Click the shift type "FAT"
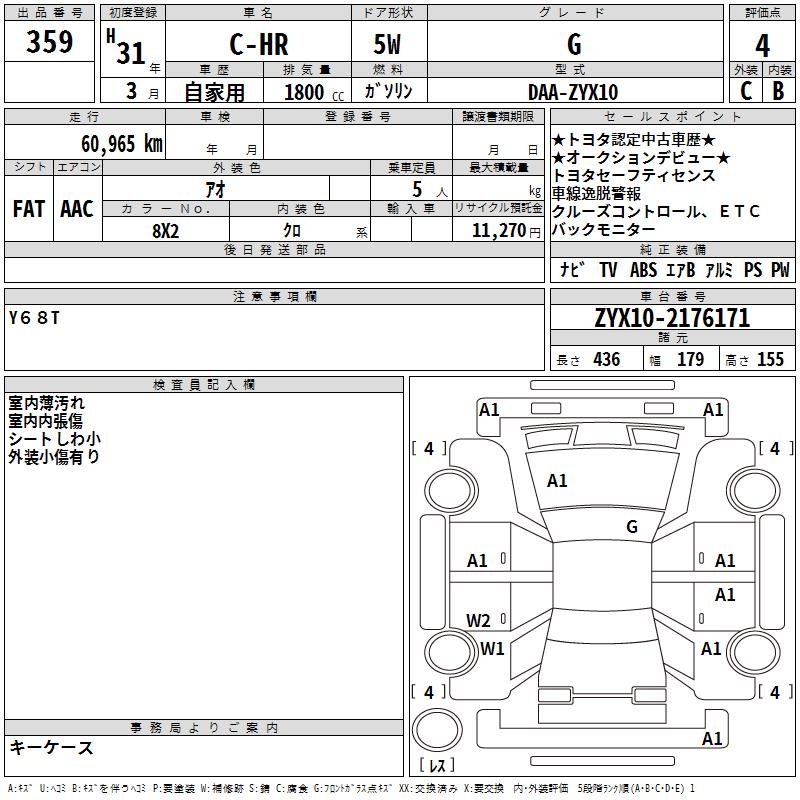 [29, 209]
